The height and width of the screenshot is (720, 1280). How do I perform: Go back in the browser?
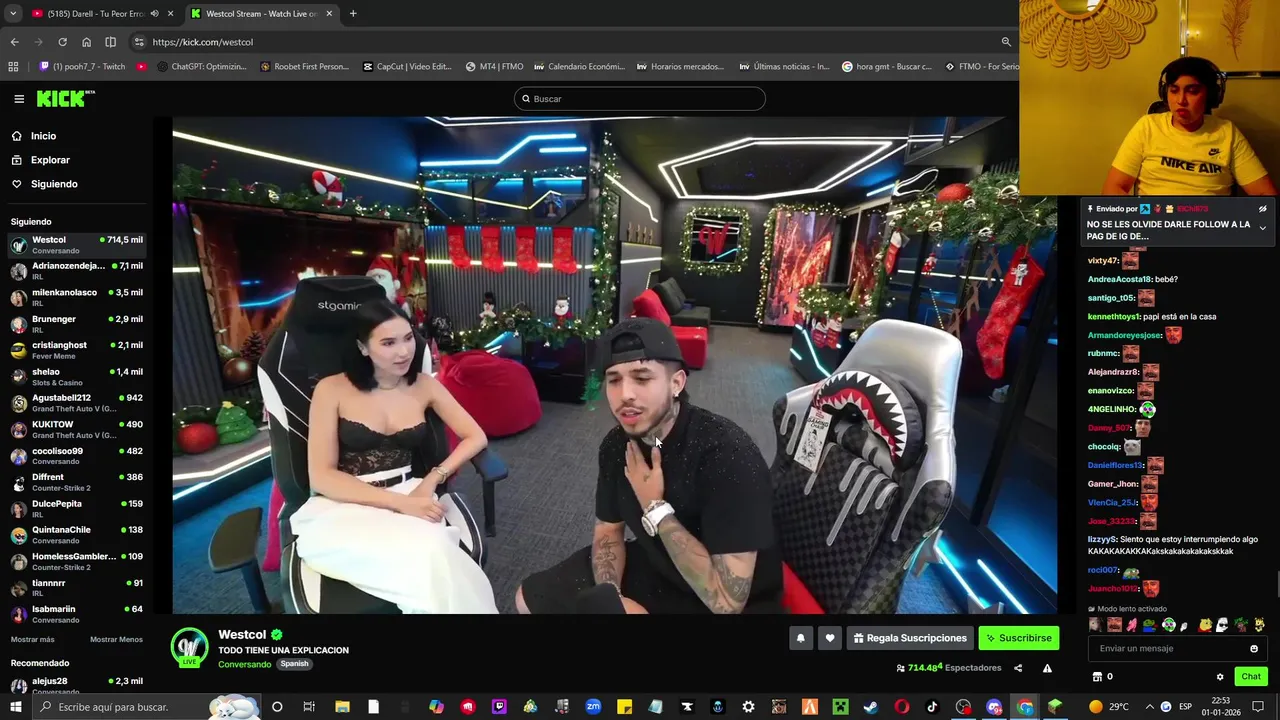[x=14, y=42]
